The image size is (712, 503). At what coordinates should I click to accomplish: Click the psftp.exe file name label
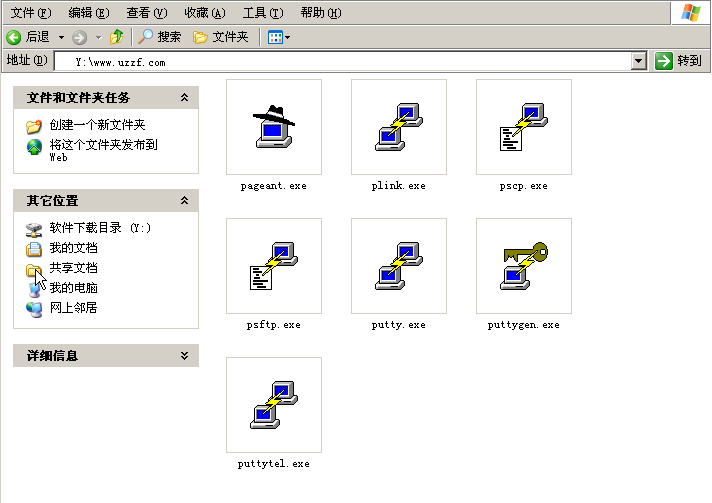pyautogui.click(x=274, y=325)
